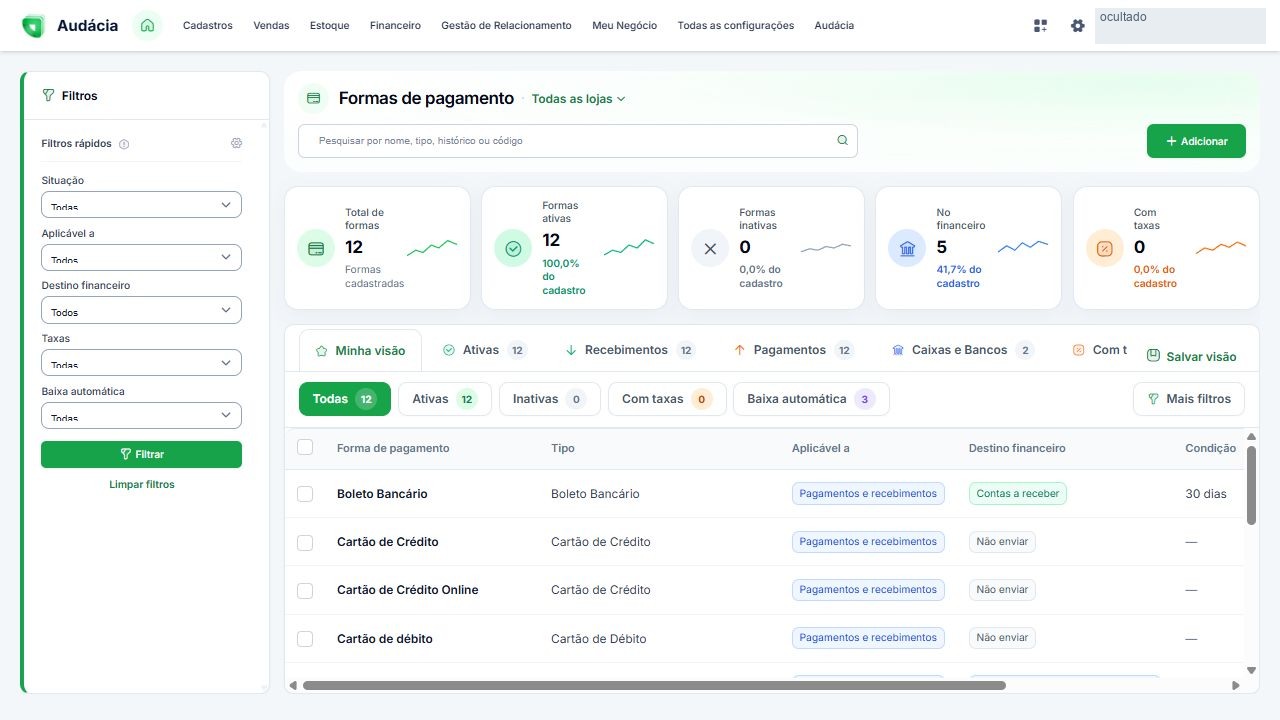Switch to the Recebimentos tab

pyautogui.click(x=630, y=350)
